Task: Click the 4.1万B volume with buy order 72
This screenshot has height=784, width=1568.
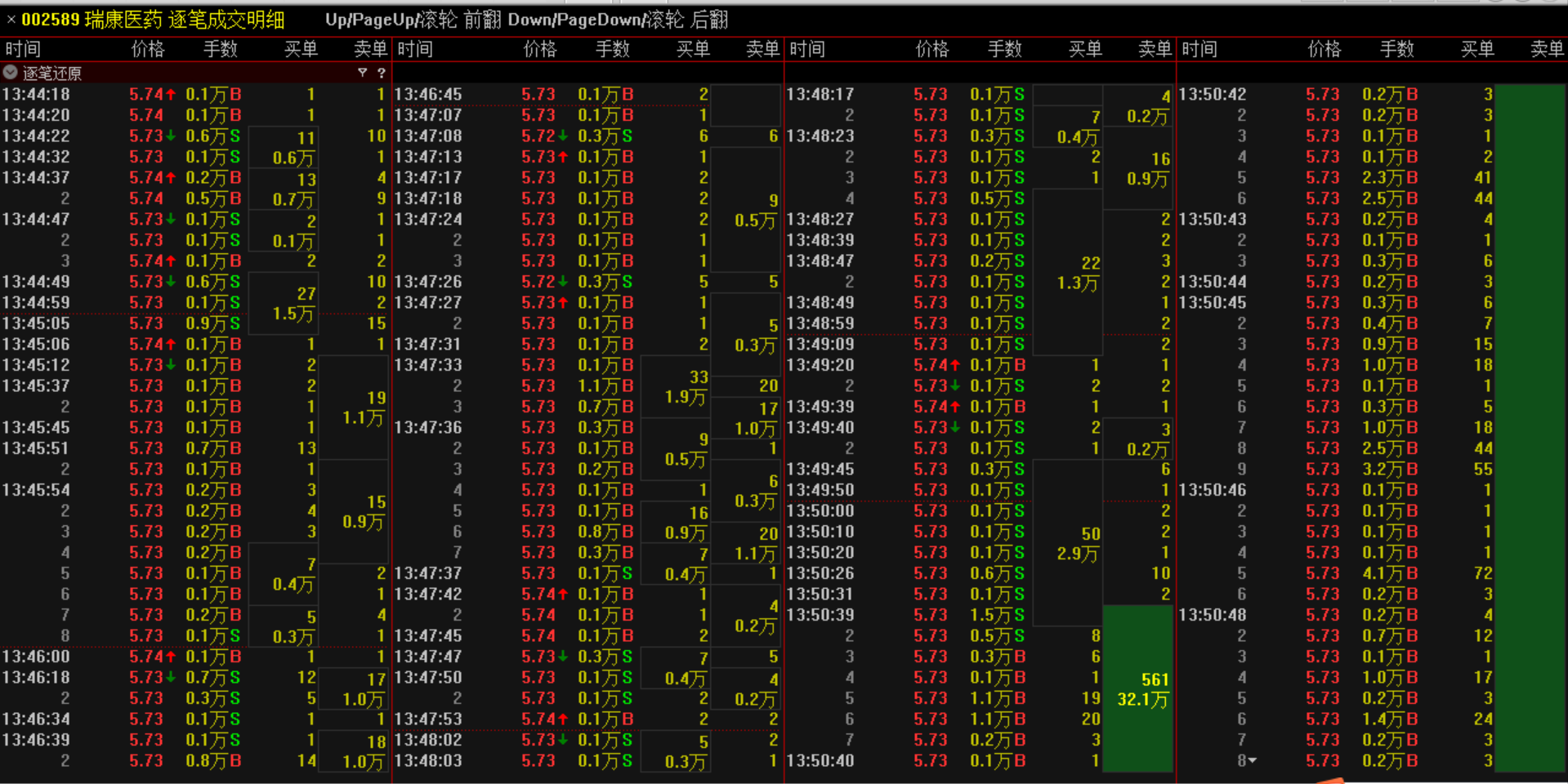Action: point(1390,573)
